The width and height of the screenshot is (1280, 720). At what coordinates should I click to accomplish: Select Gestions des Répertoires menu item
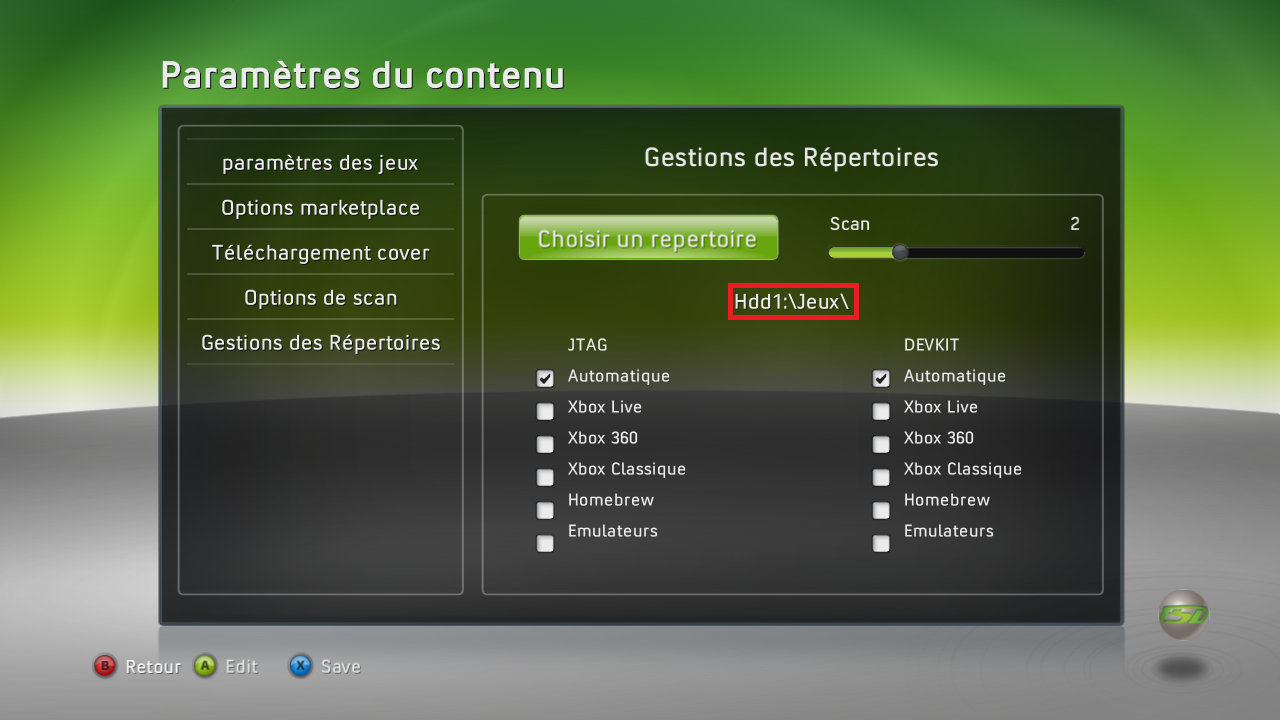320,343
